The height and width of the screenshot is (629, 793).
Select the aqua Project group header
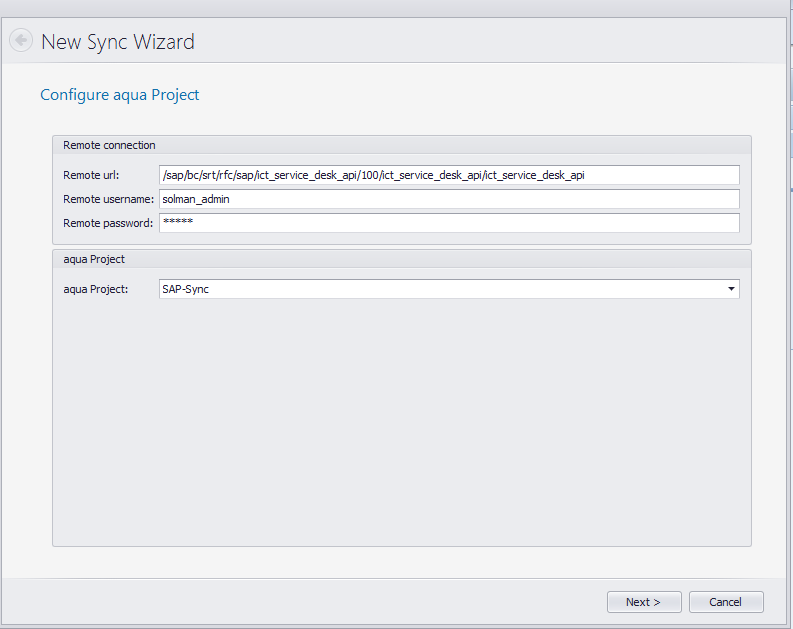coord(93,259)
